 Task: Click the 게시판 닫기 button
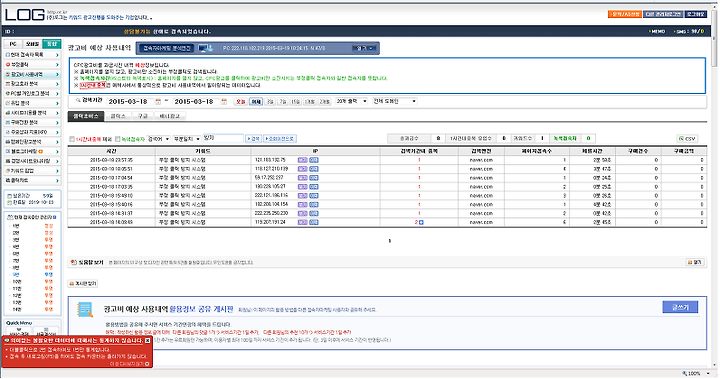click(83, 284)
